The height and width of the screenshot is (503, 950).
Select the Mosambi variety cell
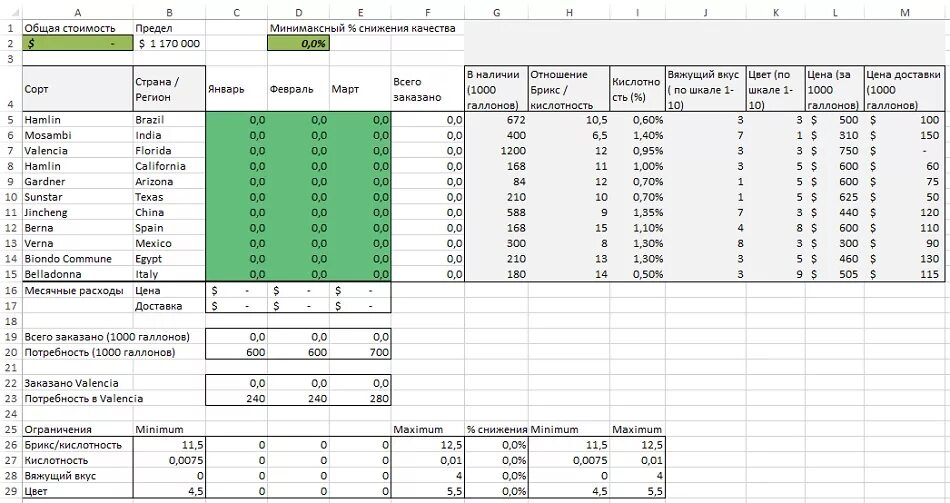(78, 135)
